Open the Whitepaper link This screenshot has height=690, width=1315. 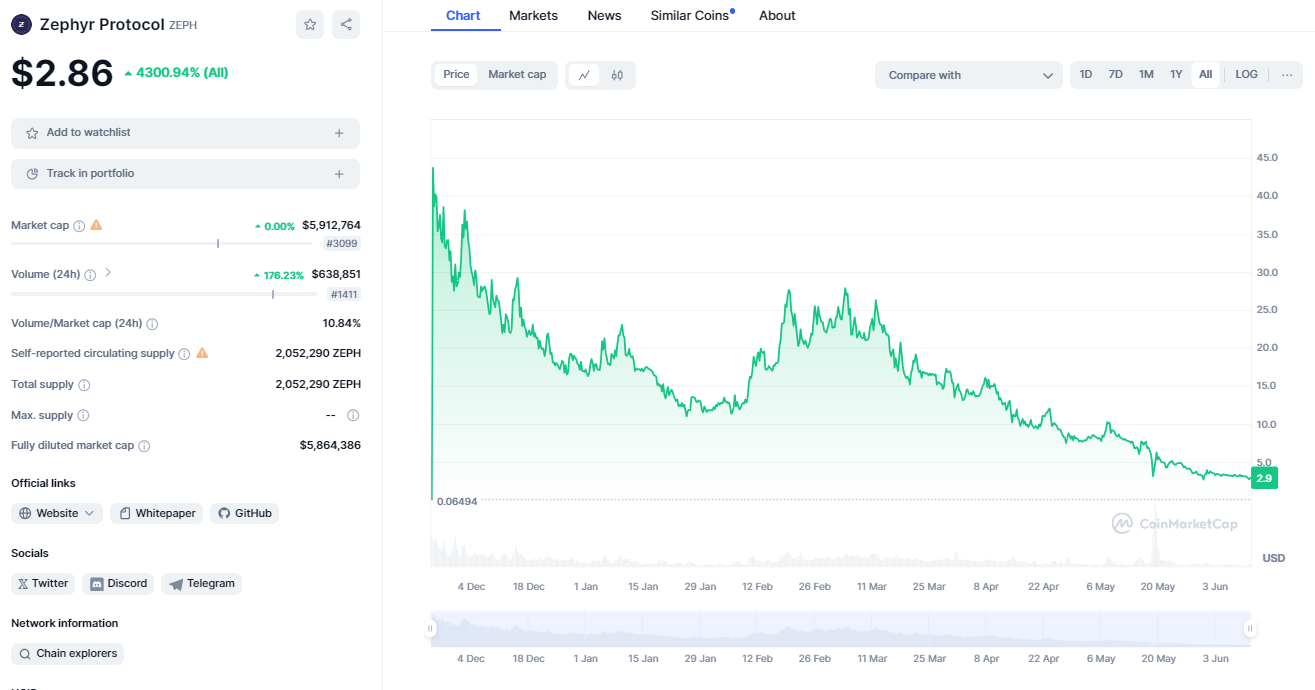click(157, 513)
